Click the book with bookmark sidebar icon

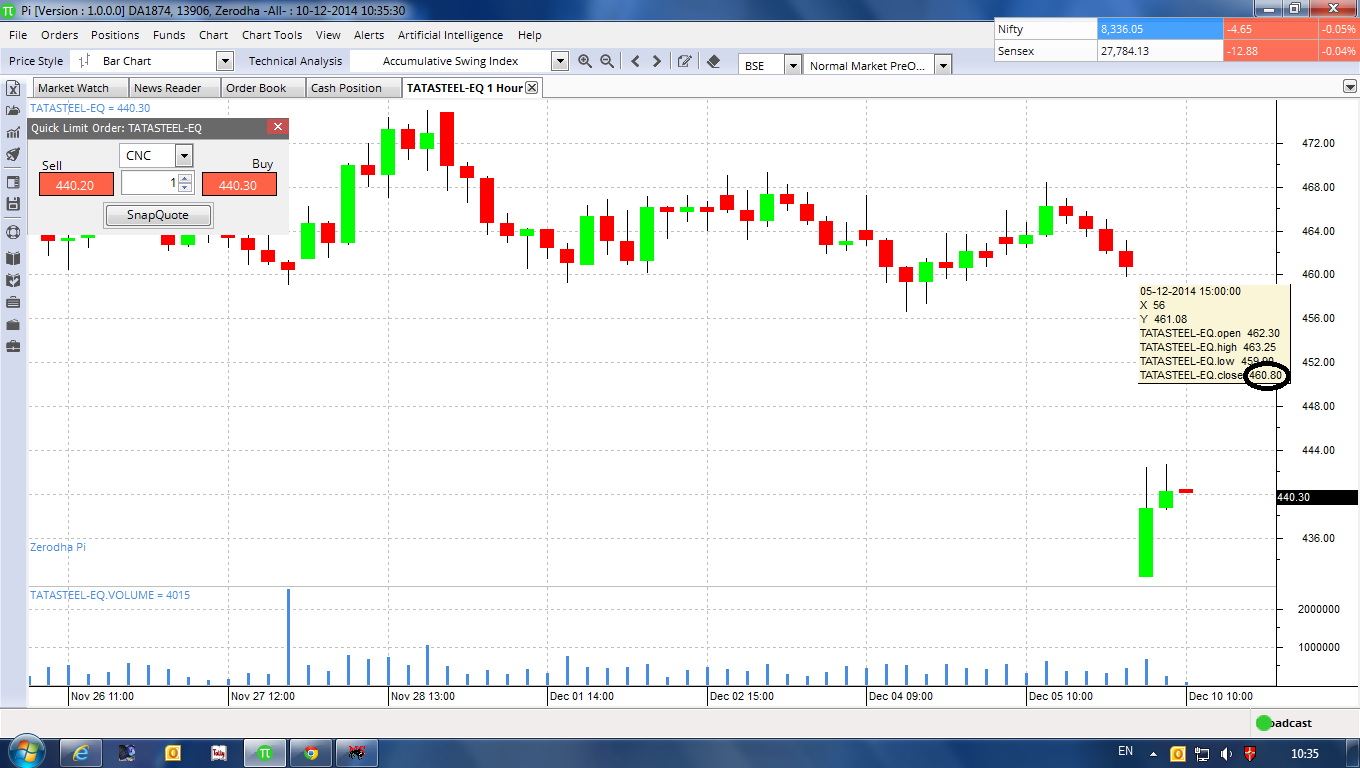point(13,280)
